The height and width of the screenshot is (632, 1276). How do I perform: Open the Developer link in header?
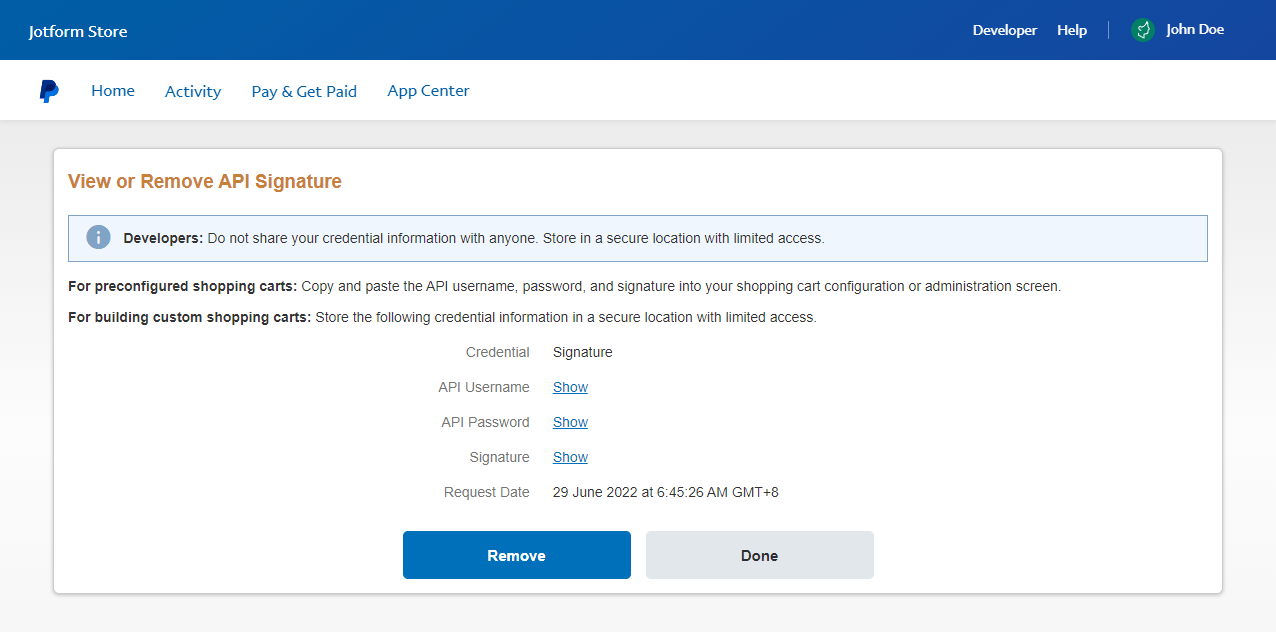(1004, 30)
